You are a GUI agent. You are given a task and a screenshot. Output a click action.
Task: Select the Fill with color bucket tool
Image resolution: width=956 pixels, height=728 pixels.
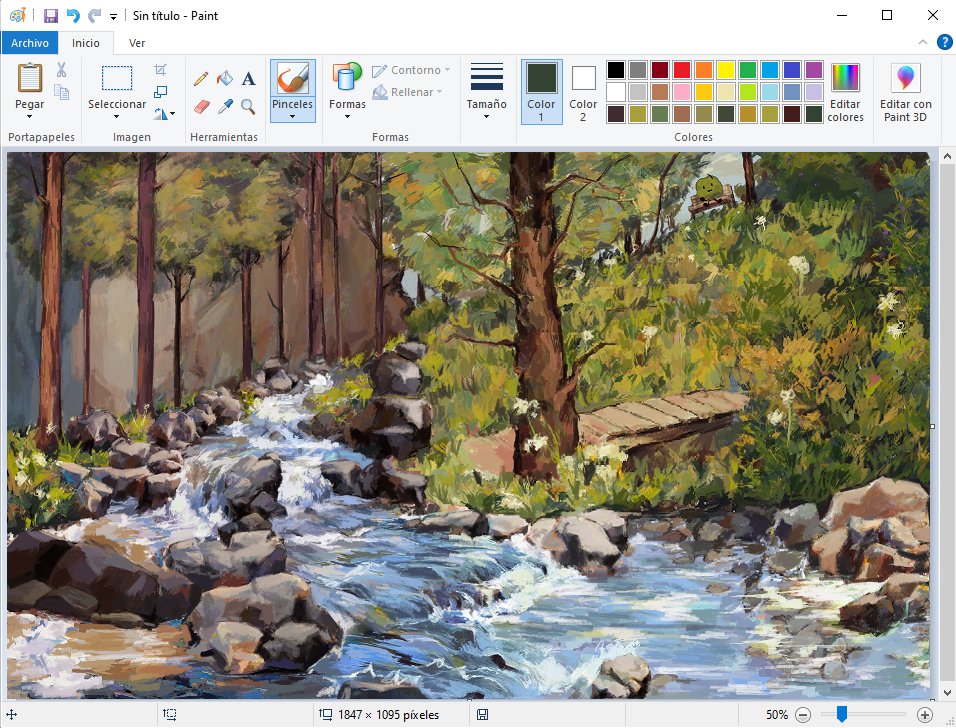pos(225,78)
